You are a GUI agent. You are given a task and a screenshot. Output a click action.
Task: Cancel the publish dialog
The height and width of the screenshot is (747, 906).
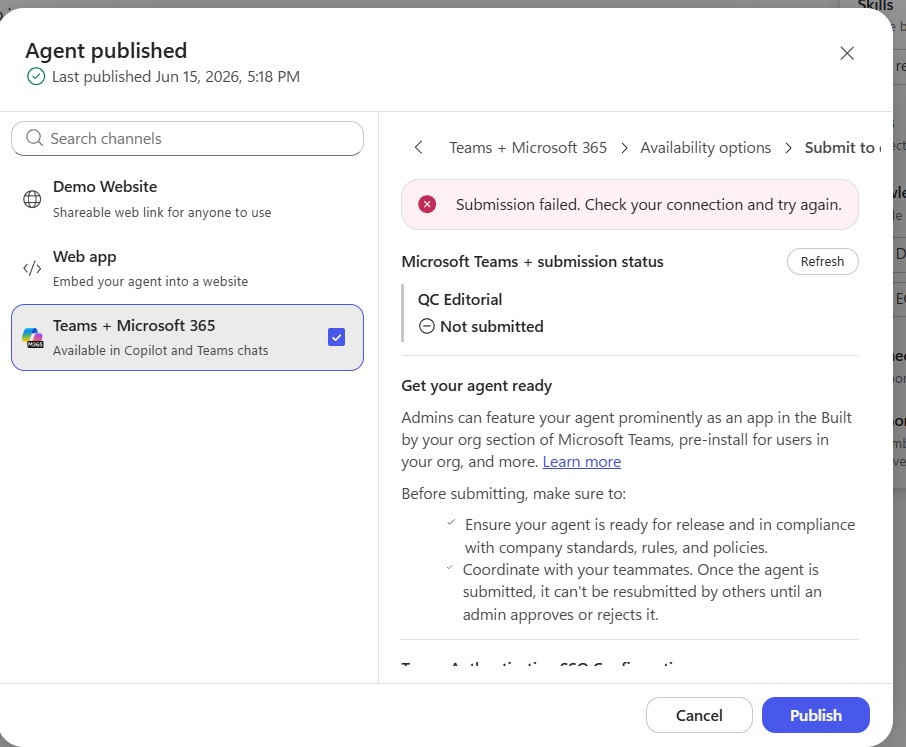pyautogui.click(x=699, y=715)
